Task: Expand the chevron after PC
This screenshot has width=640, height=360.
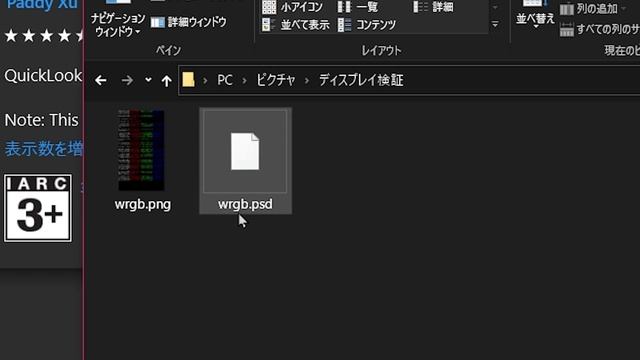Action: click(x=244, y=80)
